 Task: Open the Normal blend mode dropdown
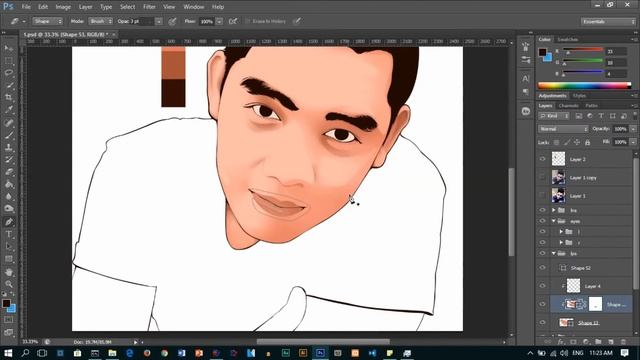[563, 129]
